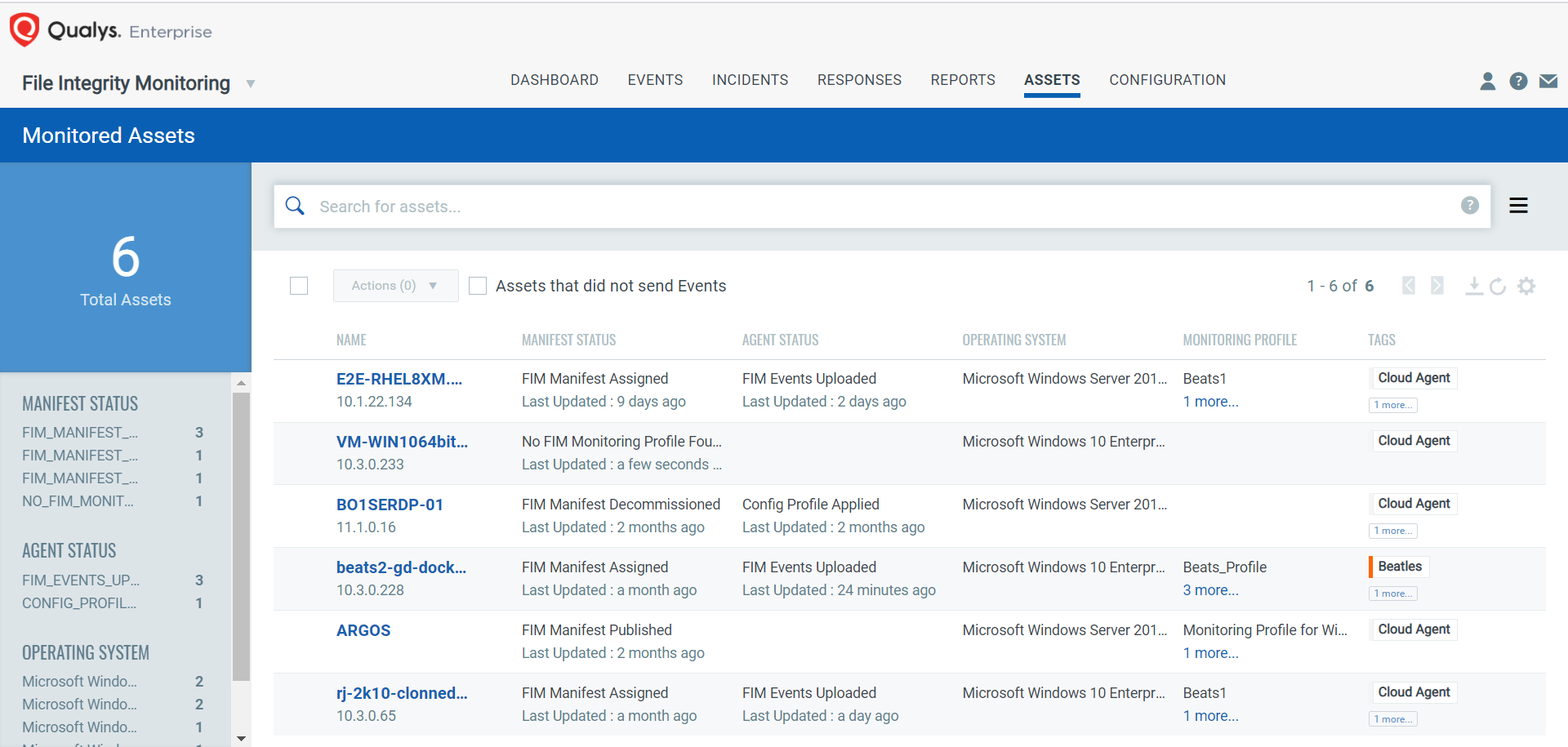Open the ARGOS asset link
This screenshot has width=1568, height=747.
[363, 630]
